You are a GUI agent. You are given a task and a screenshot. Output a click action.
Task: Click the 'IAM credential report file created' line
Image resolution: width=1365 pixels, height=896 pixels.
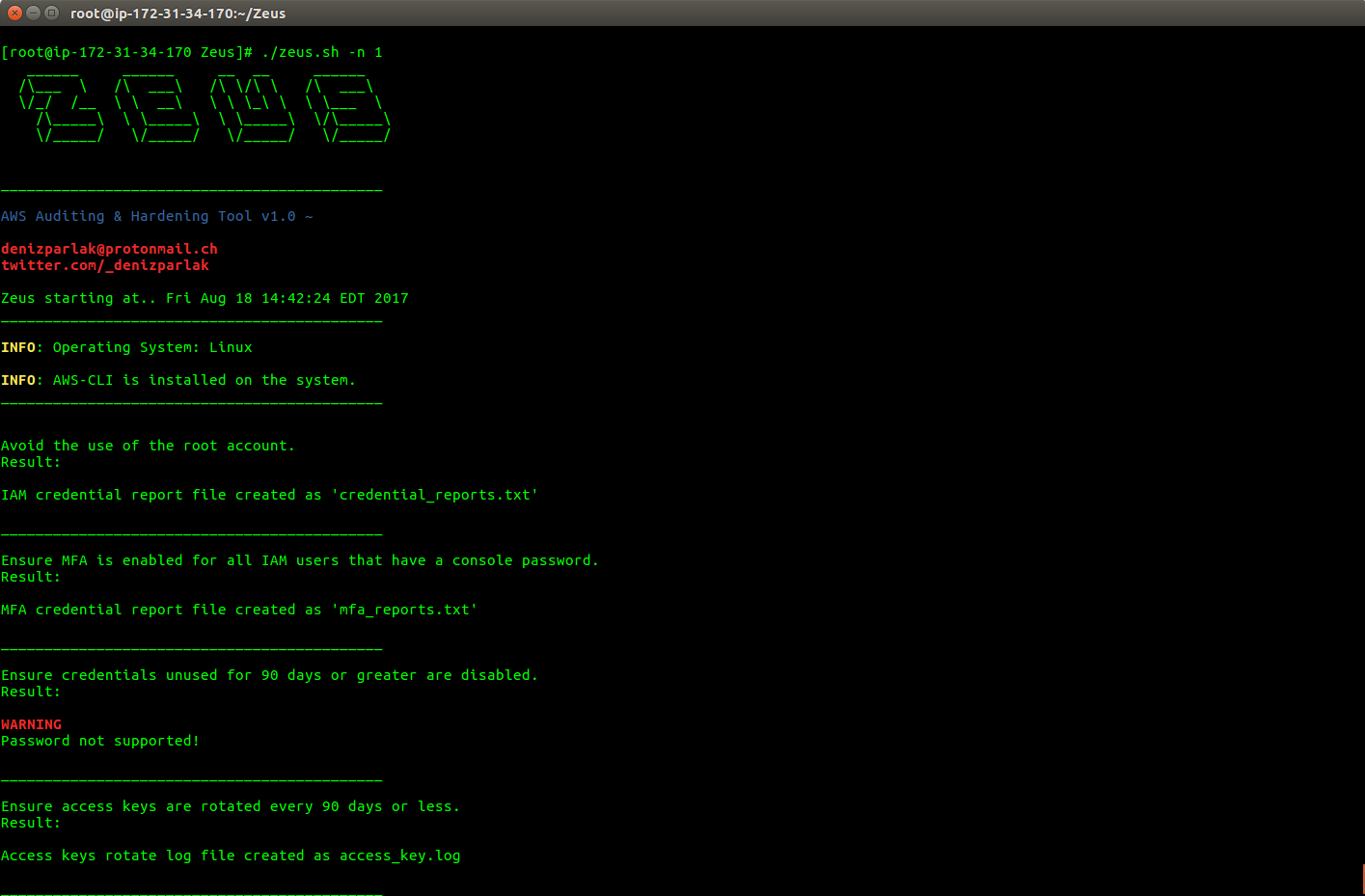270,495
